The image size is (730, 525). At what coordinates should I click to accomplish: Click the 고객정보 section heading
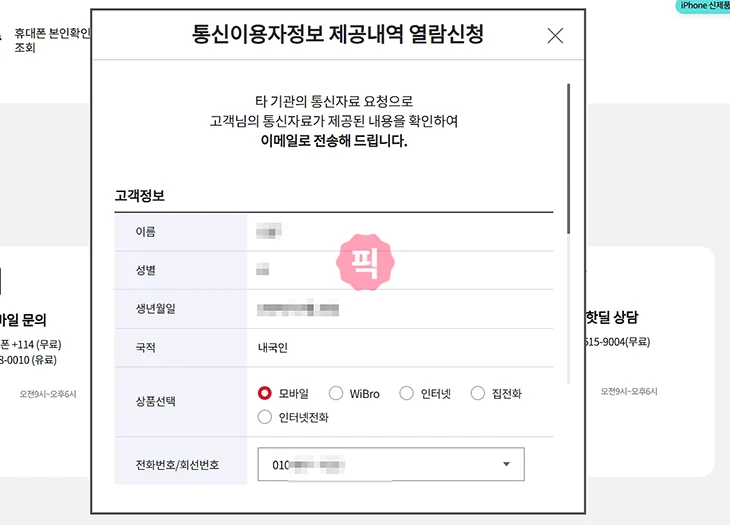(140, 196)
